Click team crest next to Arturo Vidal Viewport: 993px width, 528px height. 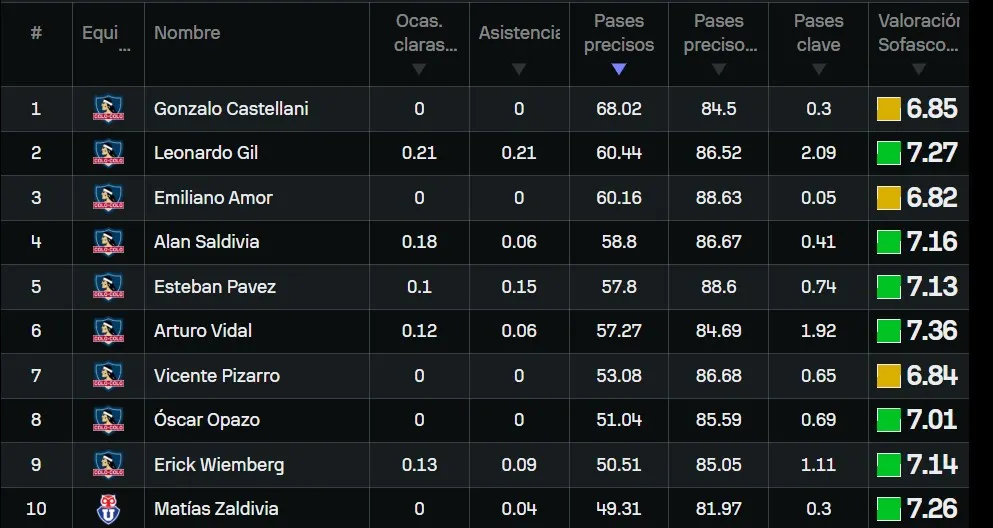[x=108, y=331]
